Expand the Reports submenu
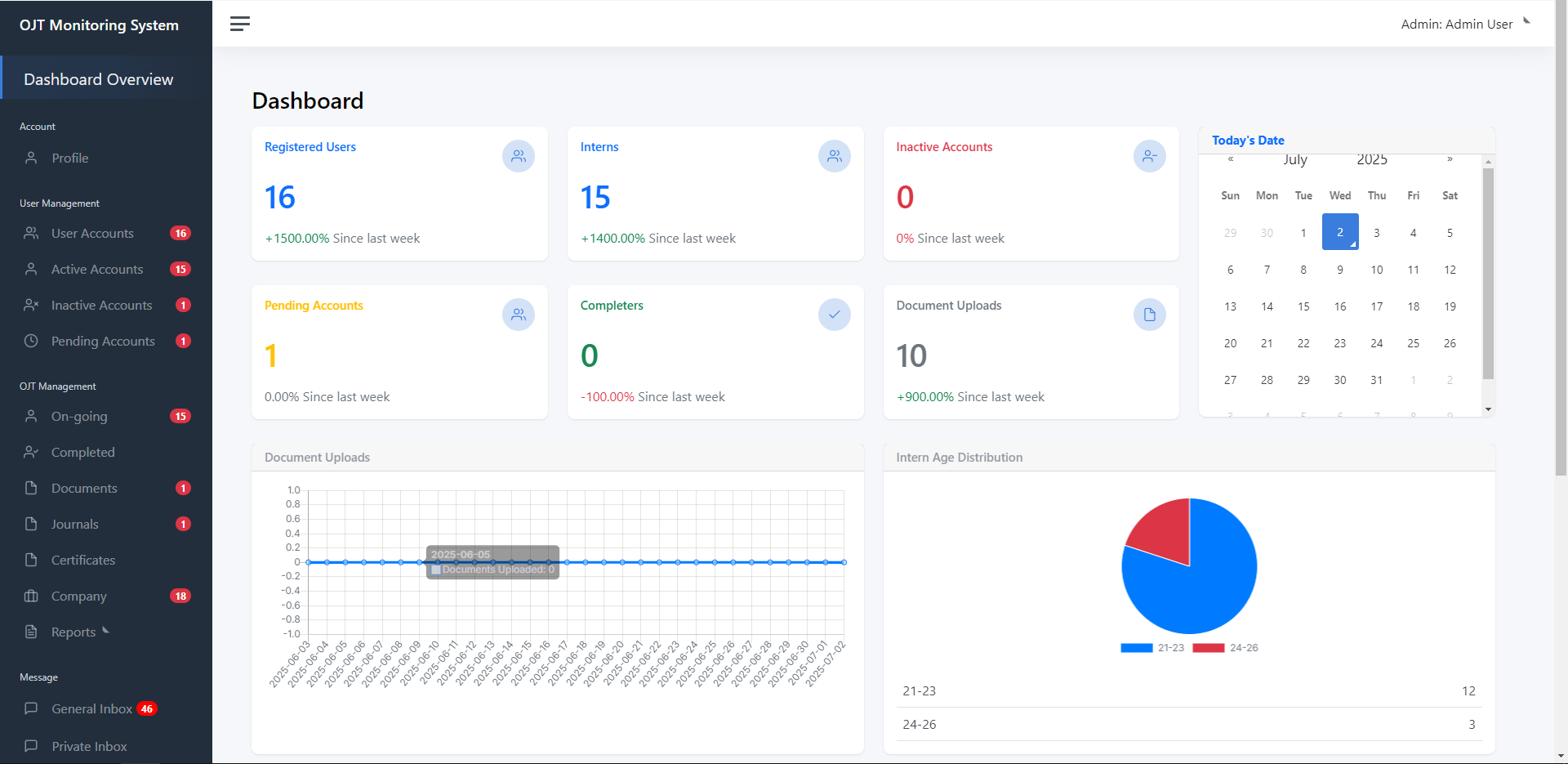The height and width of the screenshot is (764, 1568). pos(73,632)
